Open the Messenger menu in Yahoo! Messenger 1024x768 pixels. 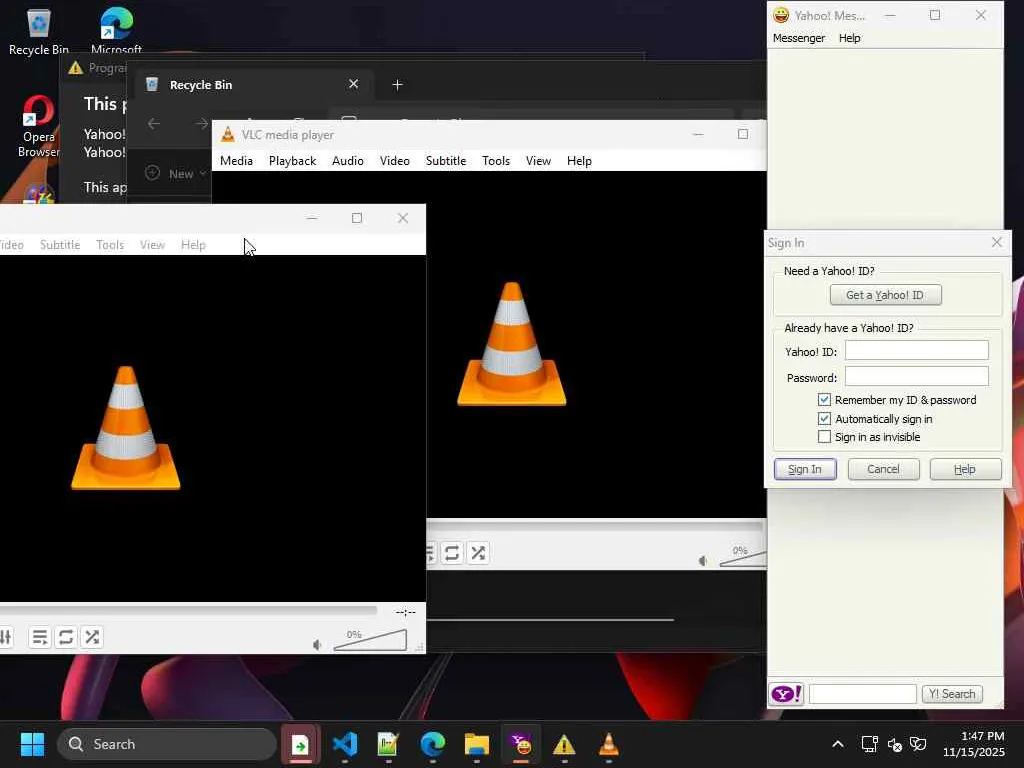(798, 38)
